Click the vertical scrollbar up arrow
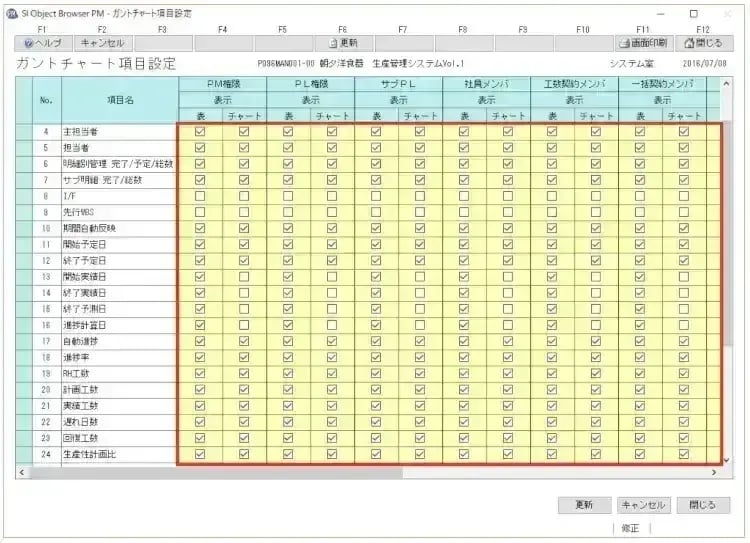Viewport: 750px width, 543px height. coord(726,84)
